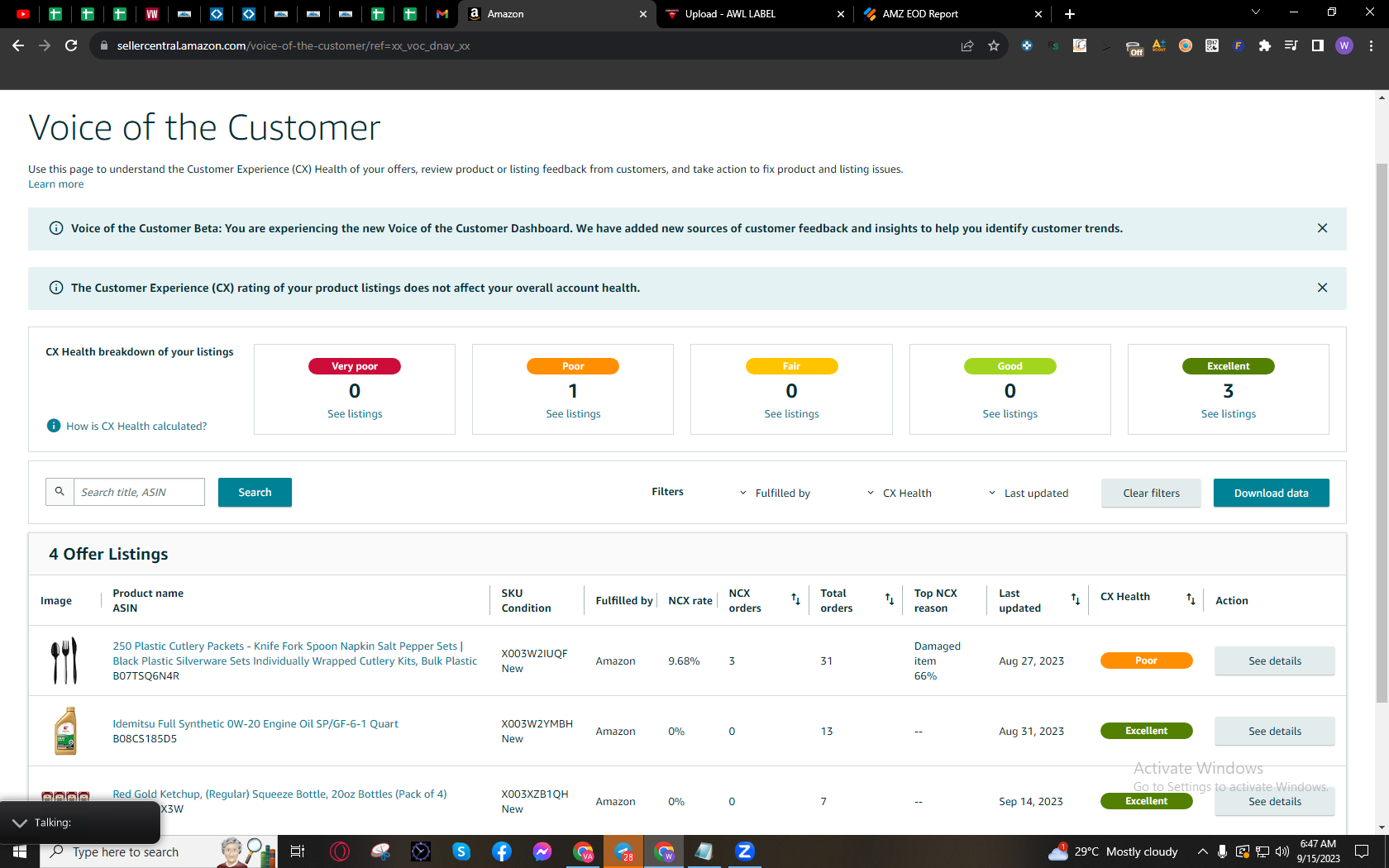Viewport: 1389px width, 868px height.
Task: Sort the table by Last updated column
Action: (x=1076, y=599)
